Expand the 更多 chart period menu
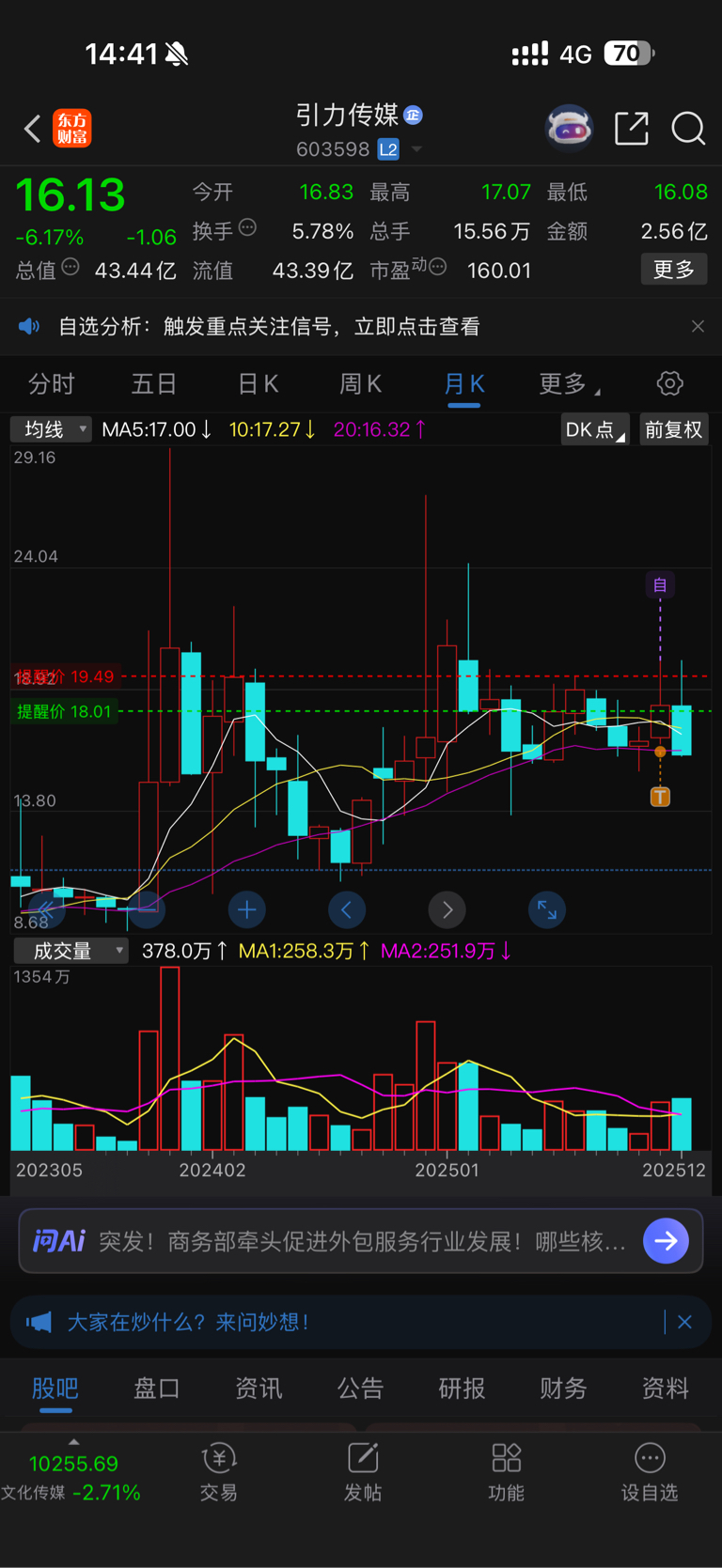The height and width of the screenshot is (1568, 722). click(569, 384)
